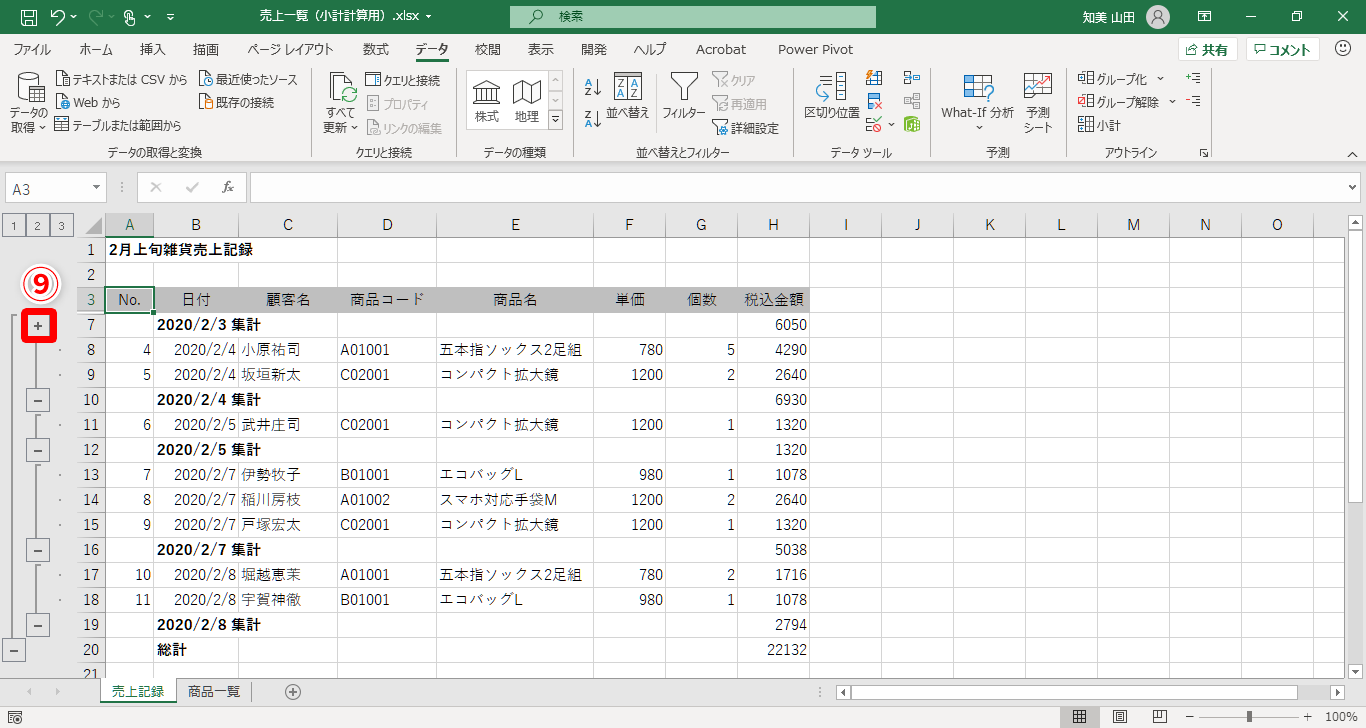
Task: Click テキストまたは CSV から import
Action: point(121,79)
